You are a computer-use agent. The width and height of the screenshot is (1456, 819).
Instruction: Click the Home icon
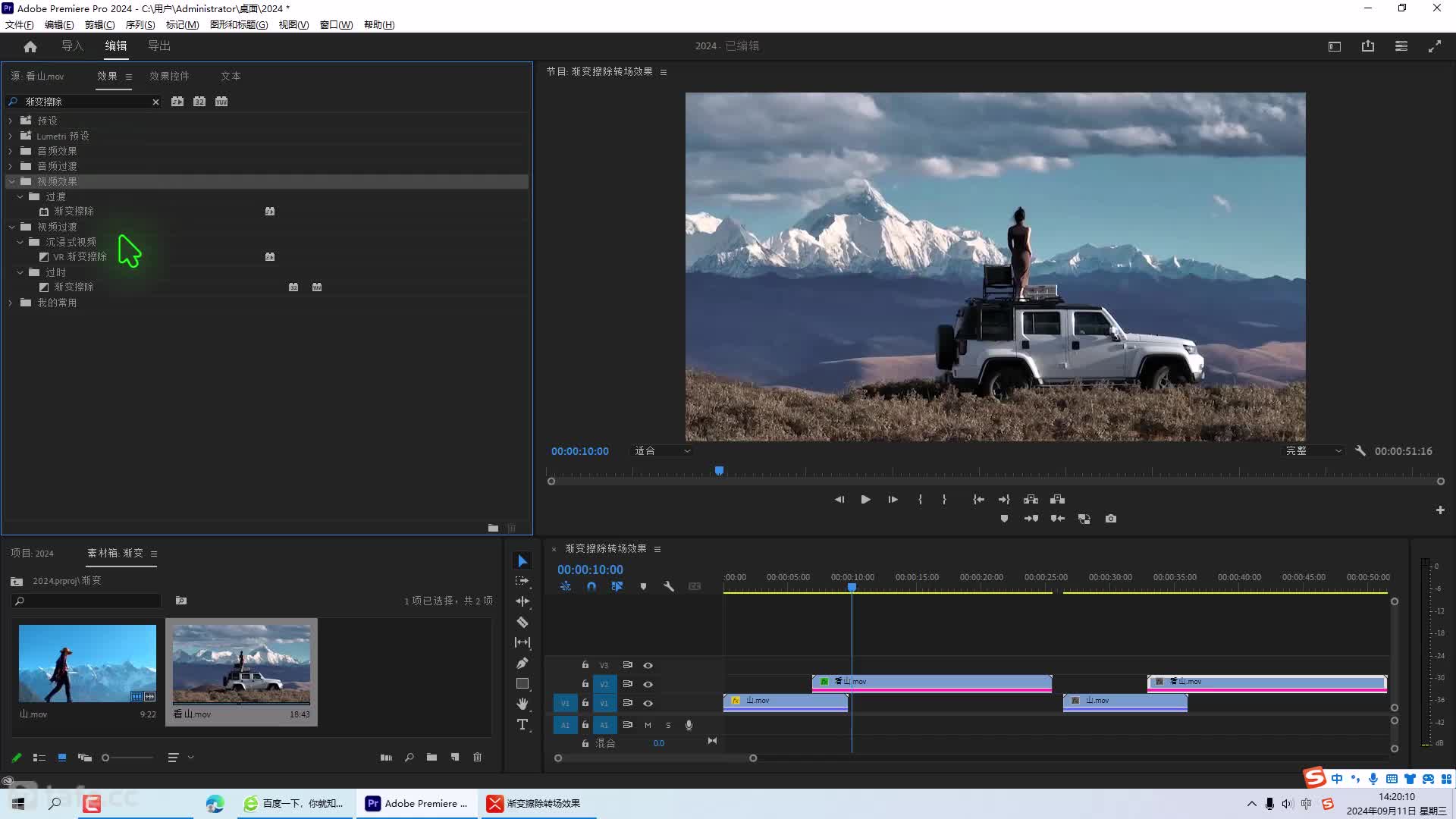30,46
